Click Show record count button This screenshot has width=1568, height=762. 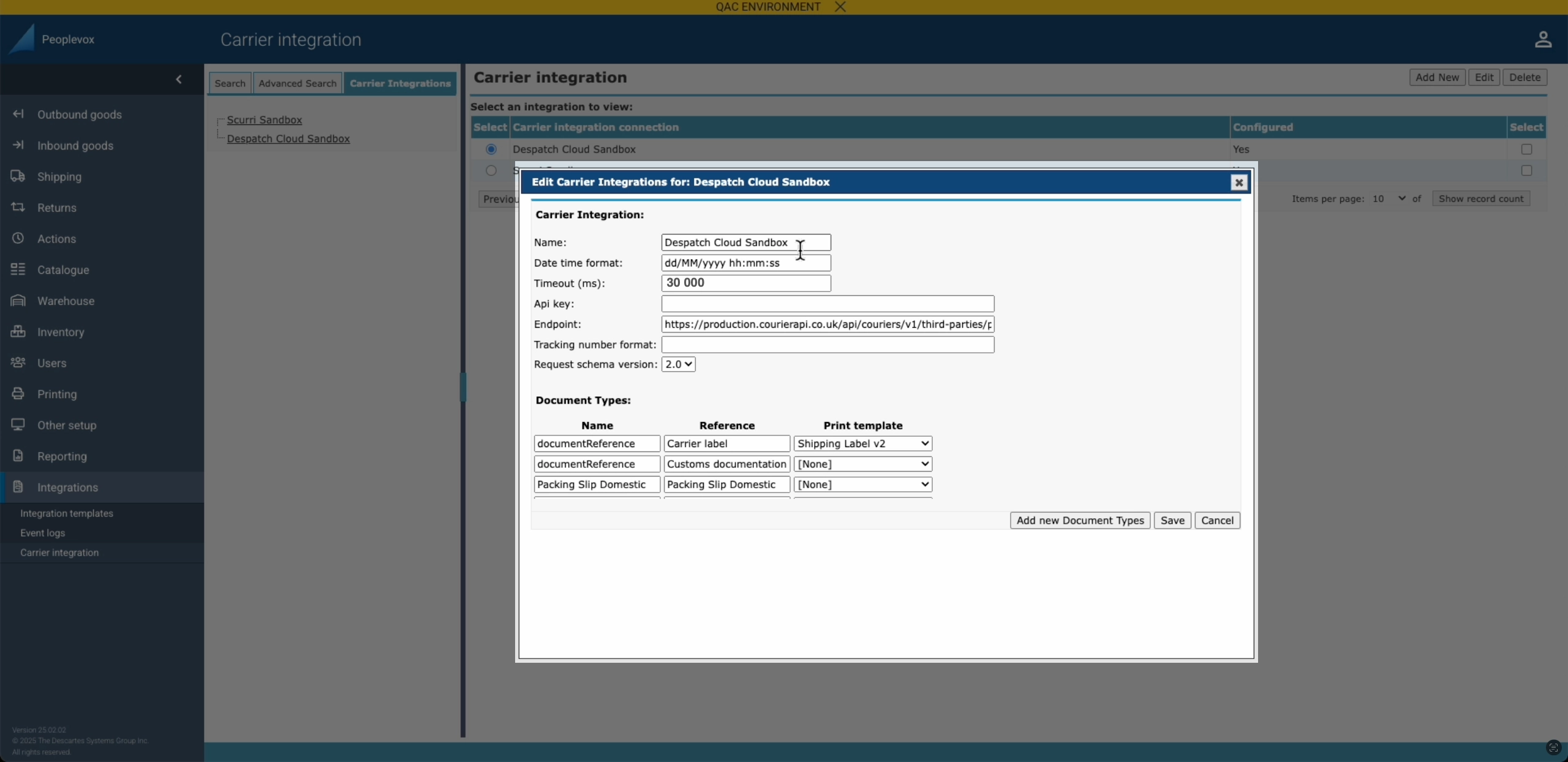point(1480,198)
